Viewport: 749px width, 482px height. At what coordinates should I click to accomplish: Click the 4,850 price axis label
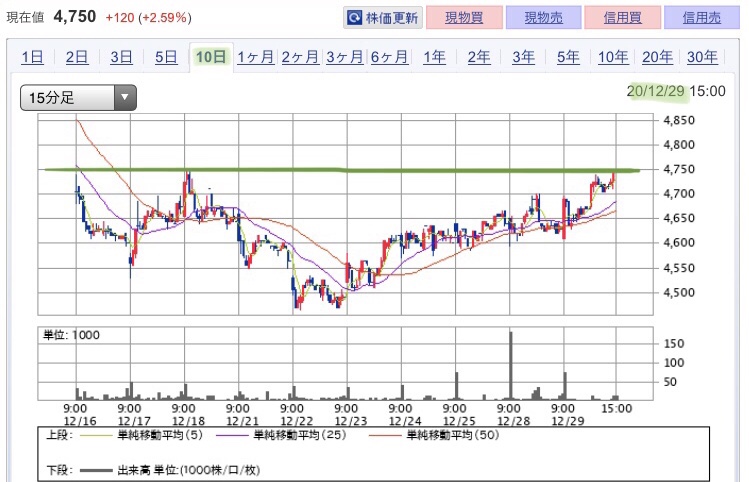coord(679,120)
